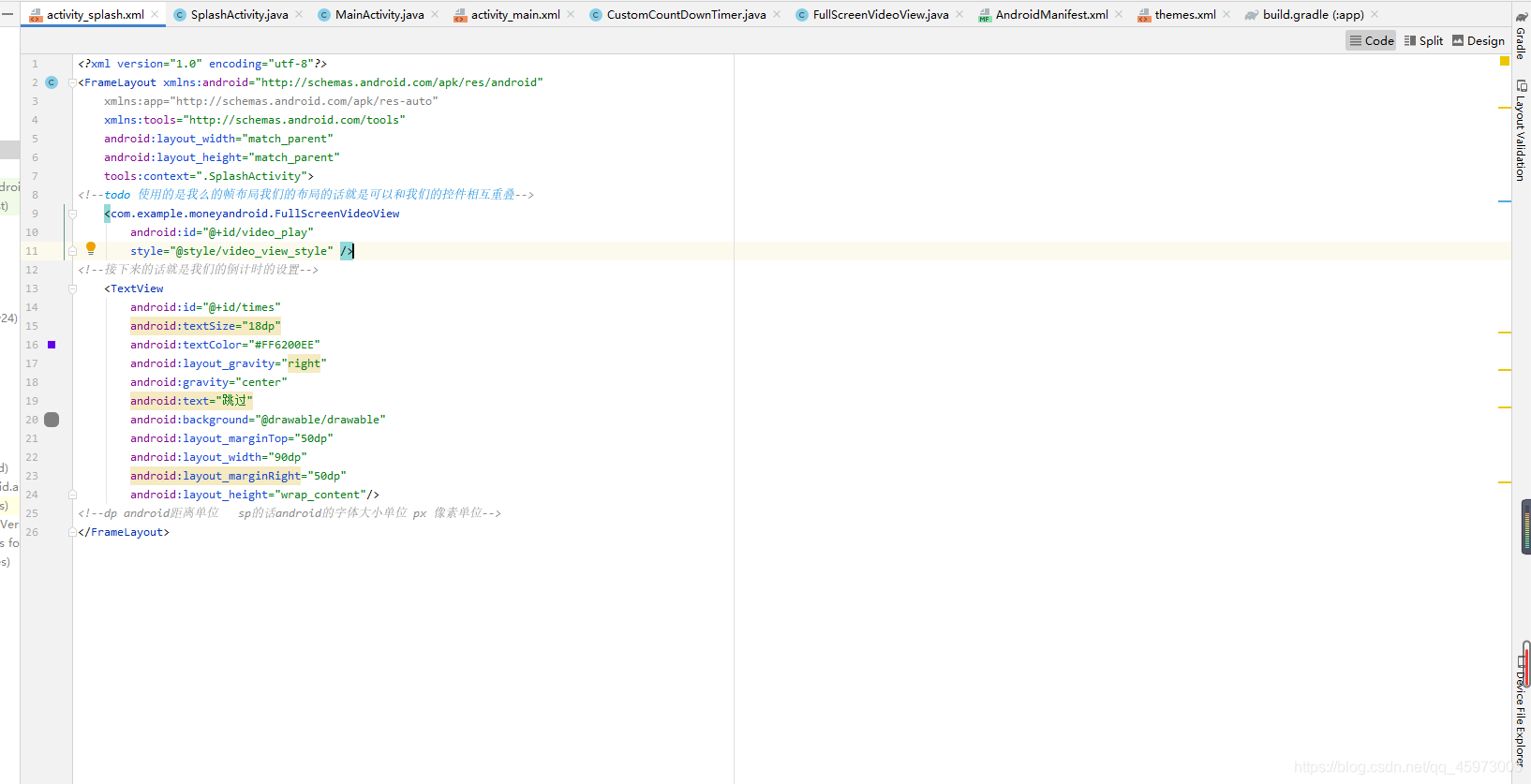Click the @+id/times attribute
The height and width of the screenshot is (784, 1531).
(x=205, y=307)
